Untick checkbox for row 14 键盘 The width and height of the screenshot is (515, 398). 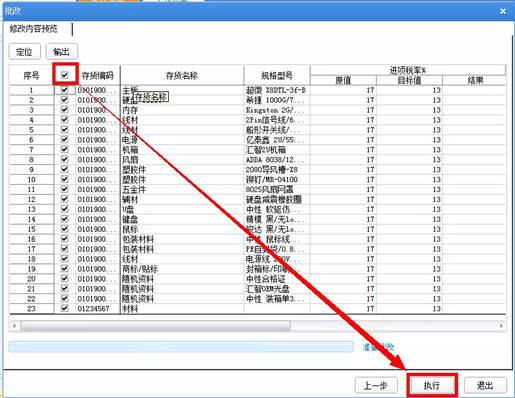click(65, 219)
